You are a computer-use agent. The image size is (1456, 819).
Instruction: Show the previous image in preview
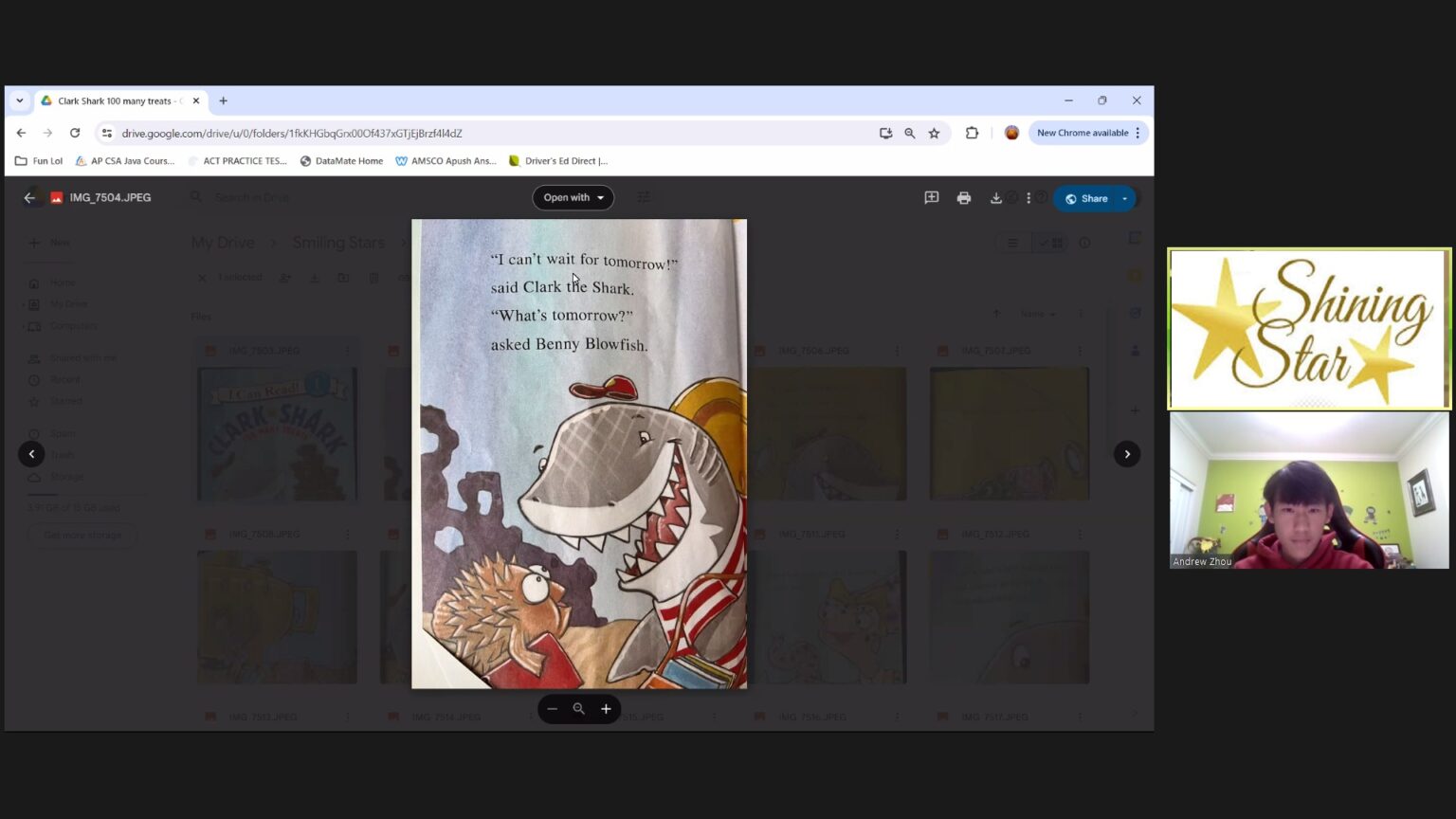[31, 454]
